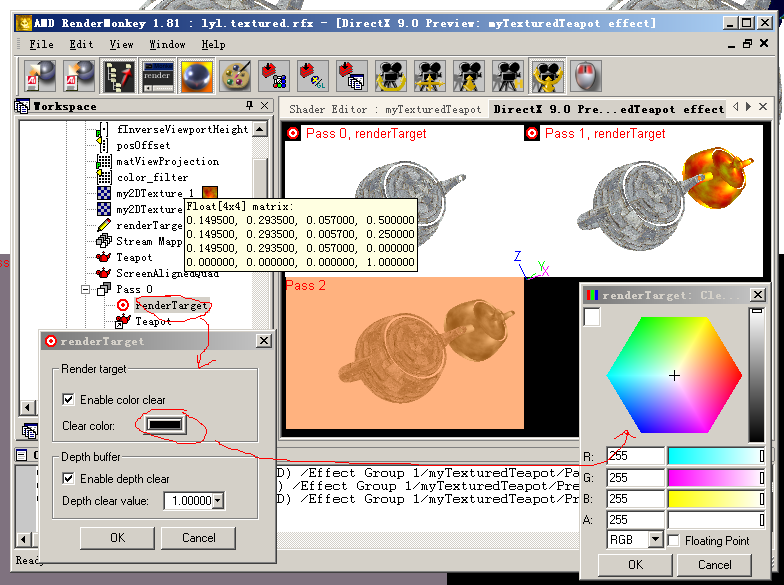Click OK in color picker dialog

click(635, 565)
